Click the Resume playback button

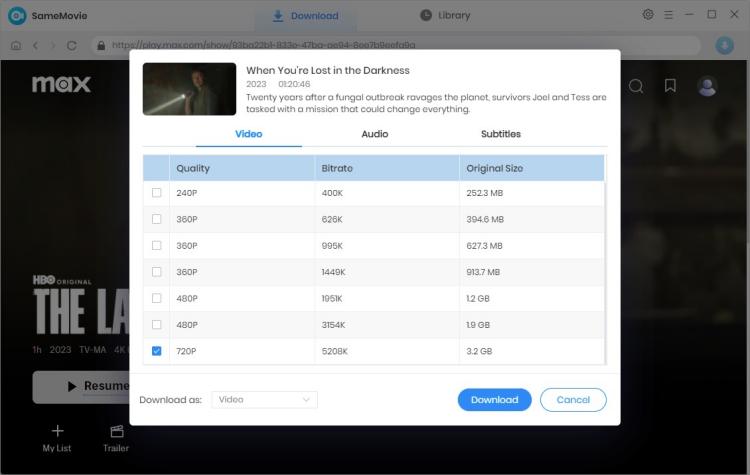[x=81, y=387]
